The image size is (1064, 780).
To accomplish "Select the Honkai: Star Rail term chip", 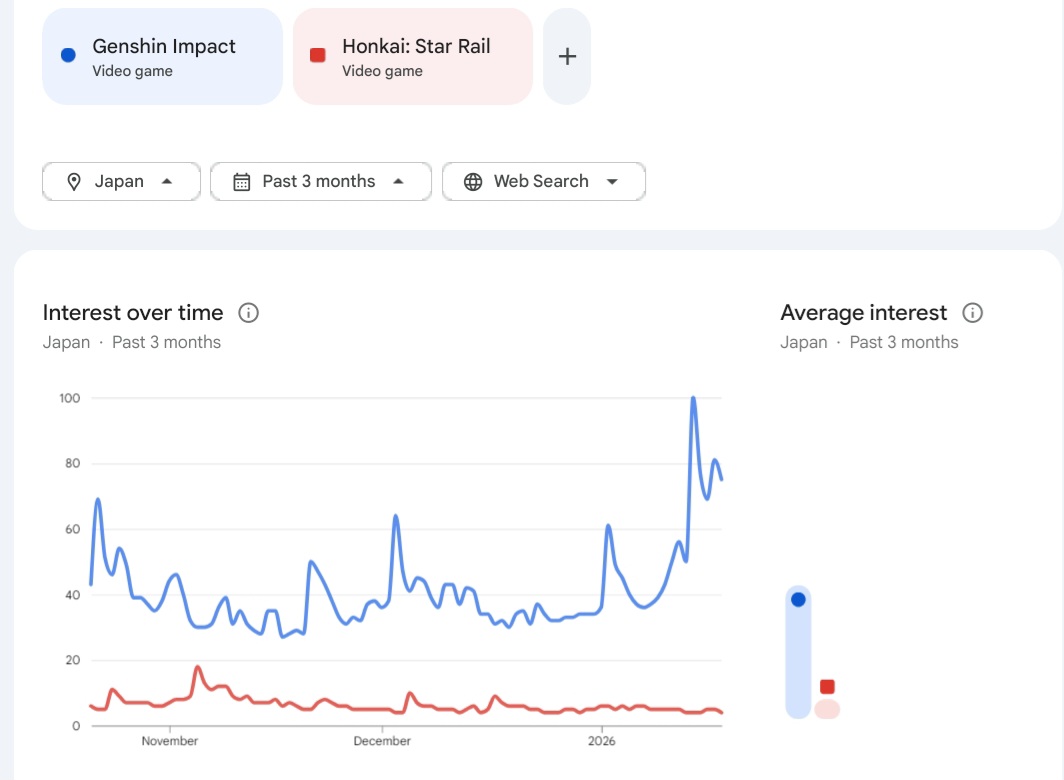I will [413, 56].
